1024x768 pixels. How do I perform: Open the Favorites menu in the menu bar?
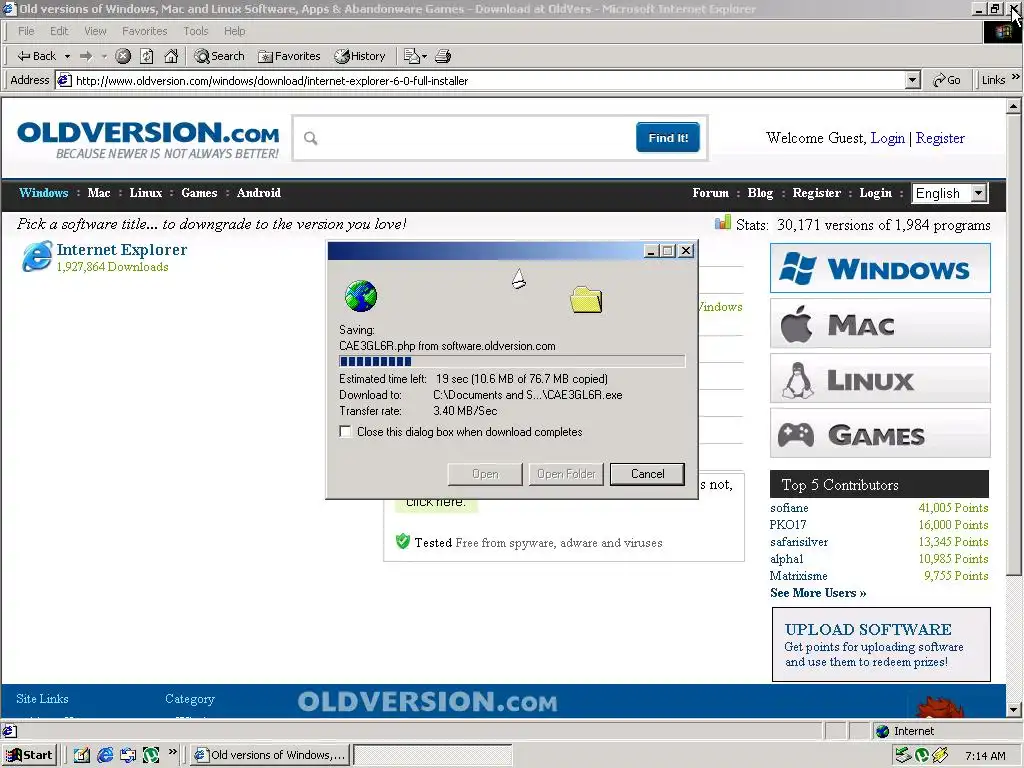tap(144, 31)
